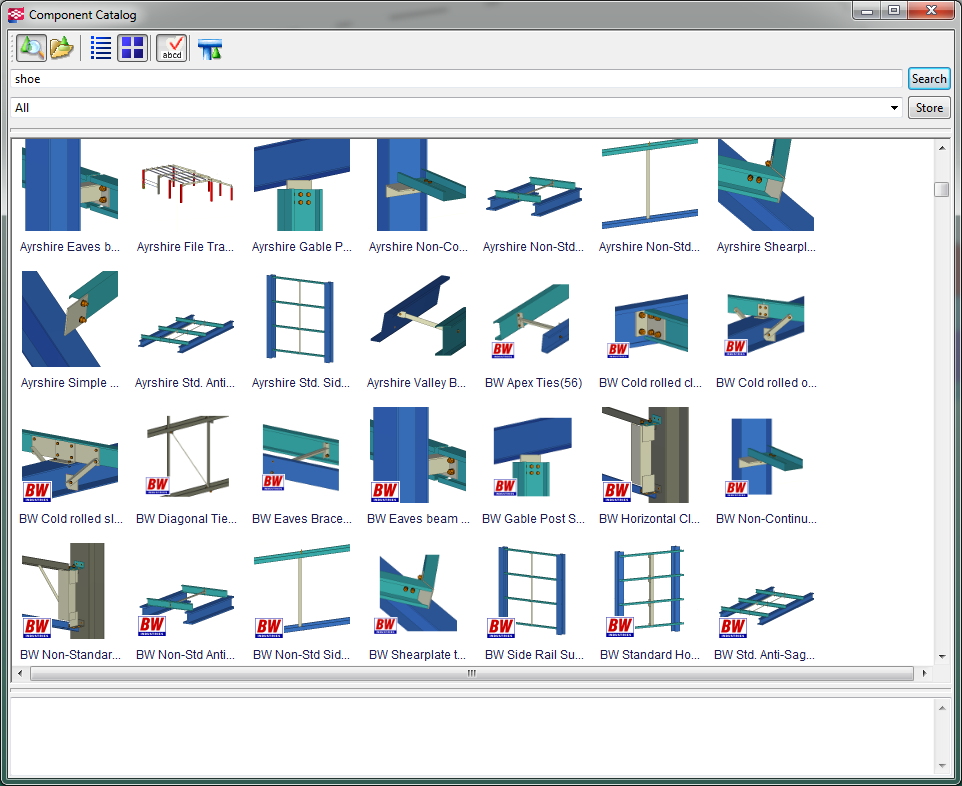Click the catalog horizontal scroll-left arrow
962x786 pixels.
pyautogui.click(x=20, y=673)
